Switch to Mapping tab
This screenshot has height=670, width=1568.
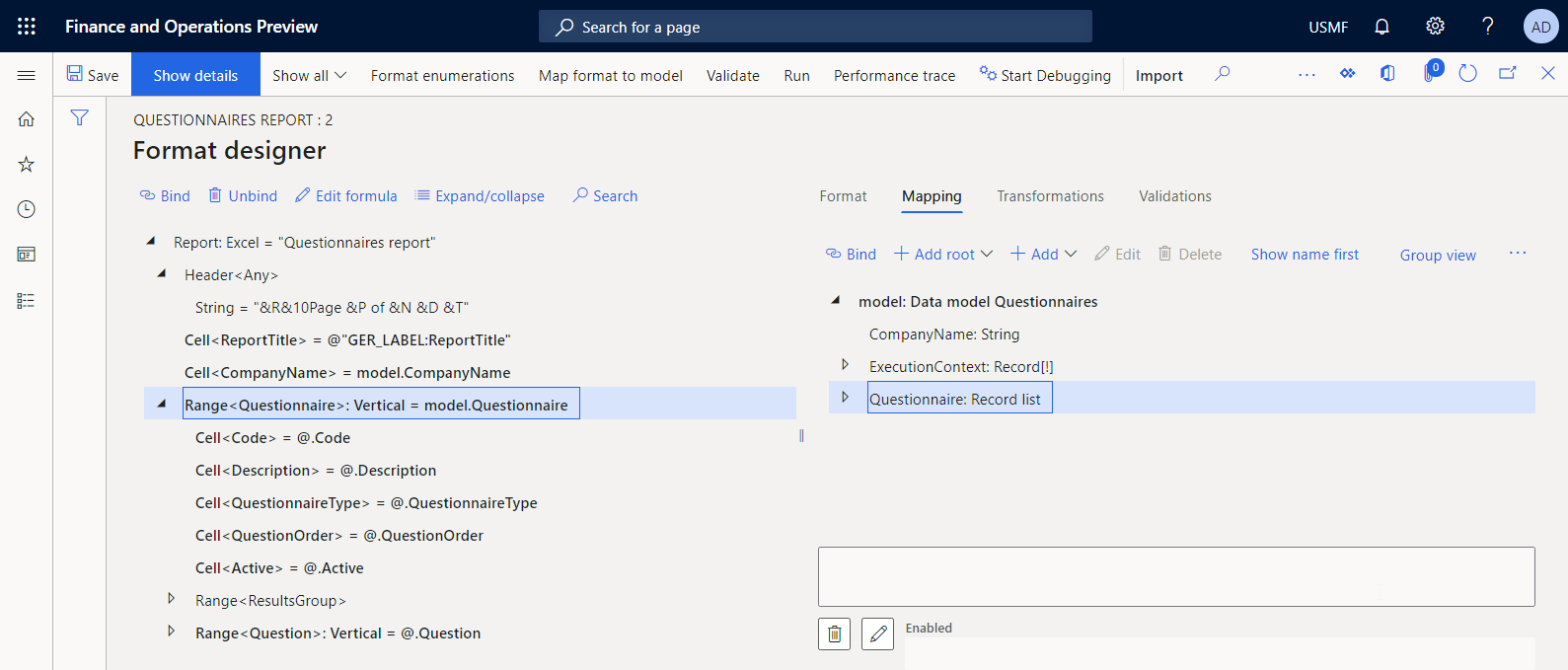932,196
